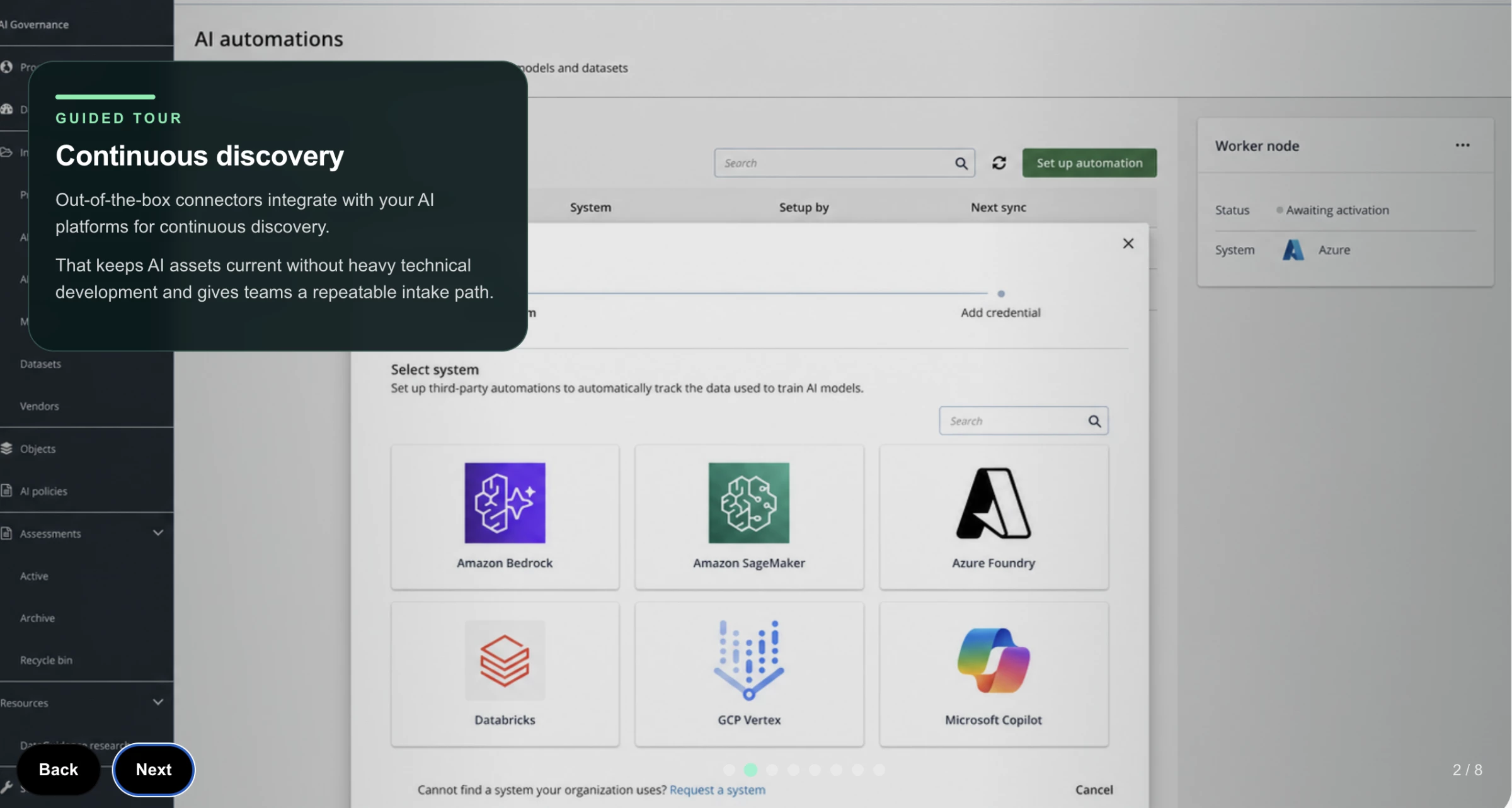Screen dimensions: 1512x808
Task: Refresh the automations list
Action: coord(999,163)
